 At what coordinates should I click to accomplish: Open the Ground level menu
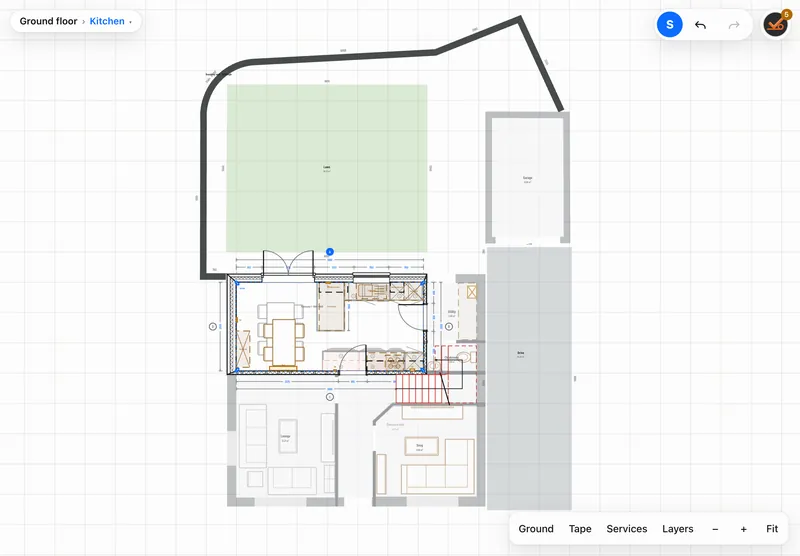(536, 529)
